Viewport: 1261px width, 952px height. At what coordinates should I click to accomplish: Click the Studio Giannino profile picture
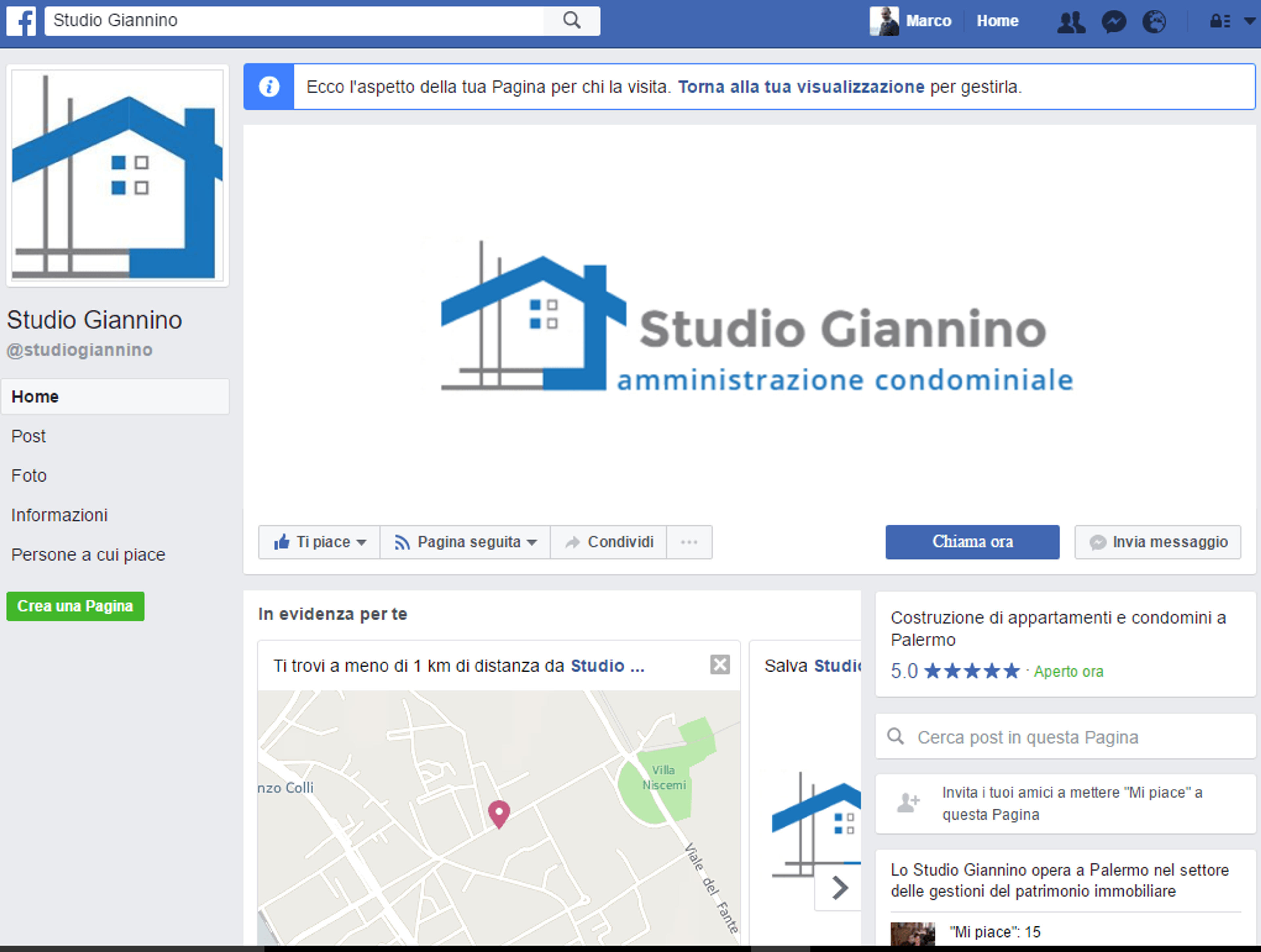tap(118, 175)
